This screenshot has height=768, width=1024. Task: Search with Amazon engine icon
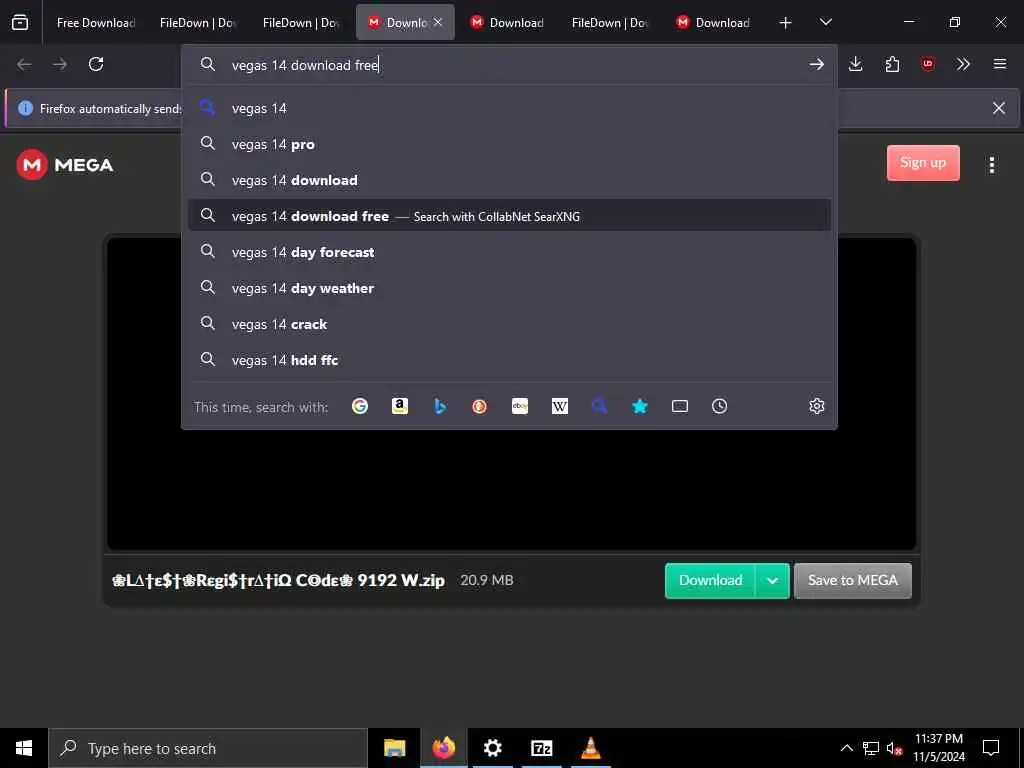point(400,406)
